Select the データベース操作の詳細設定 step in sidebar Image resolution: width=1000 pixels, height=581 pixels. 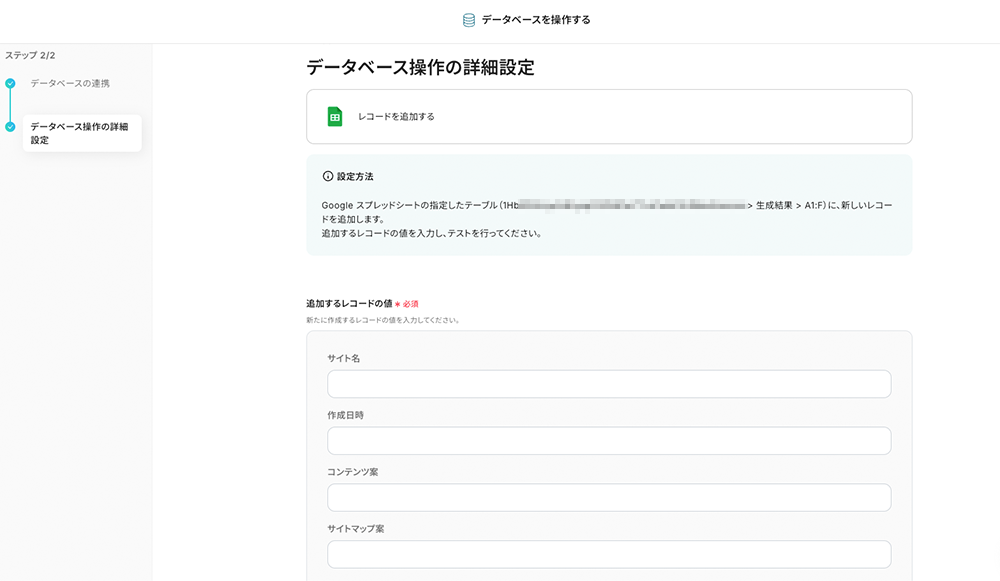pyautogui.click(x=80, y=133)
